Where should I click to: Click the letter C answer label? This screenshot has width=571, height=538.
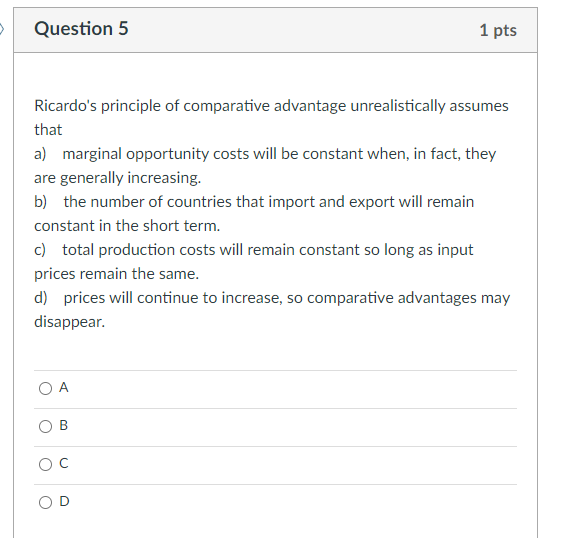64,463
